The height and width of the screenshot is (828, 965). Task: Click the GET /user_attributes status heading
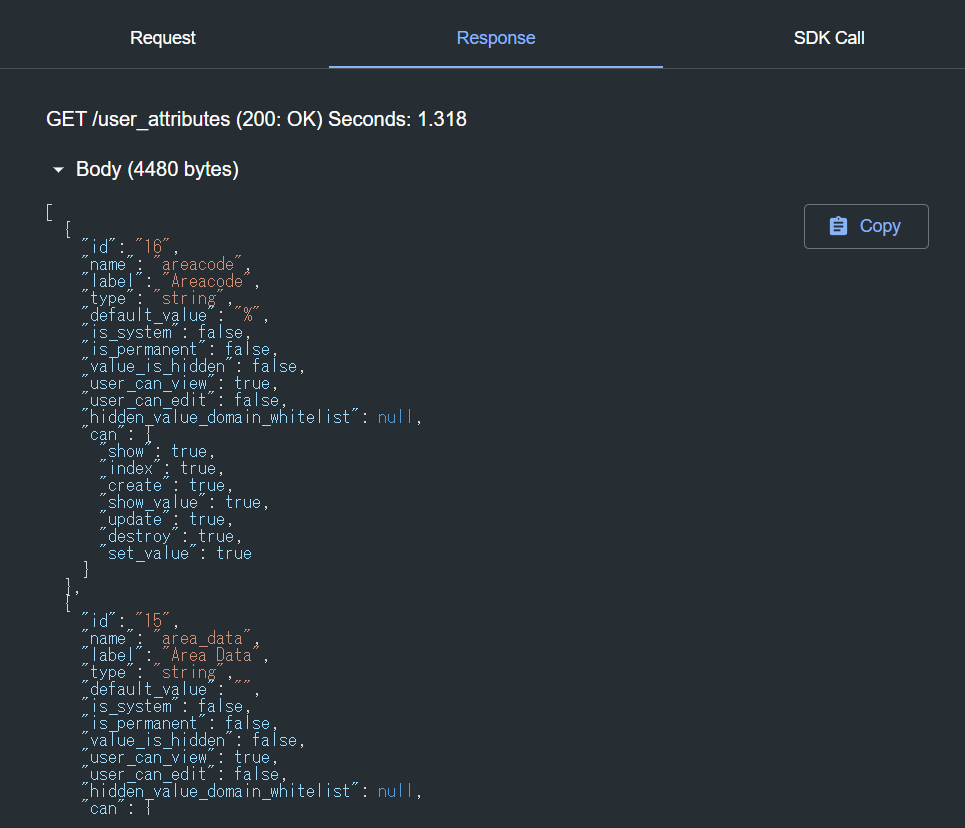click(x=257, y=119)
